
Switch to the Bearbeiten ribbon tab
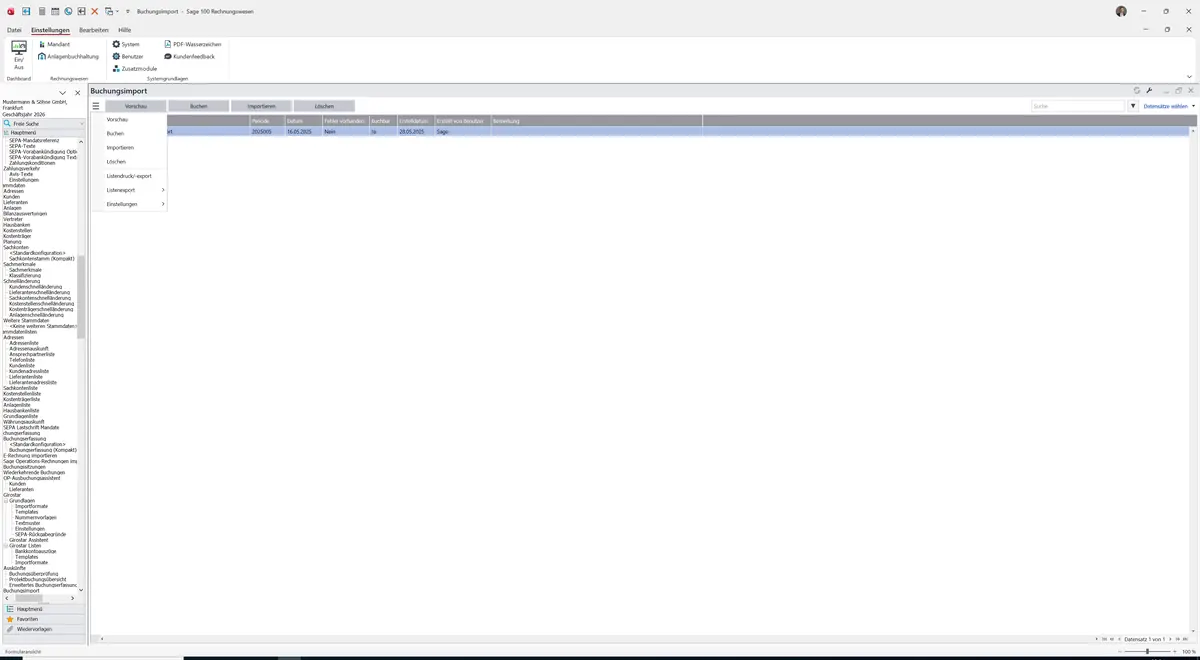(94, 30)
